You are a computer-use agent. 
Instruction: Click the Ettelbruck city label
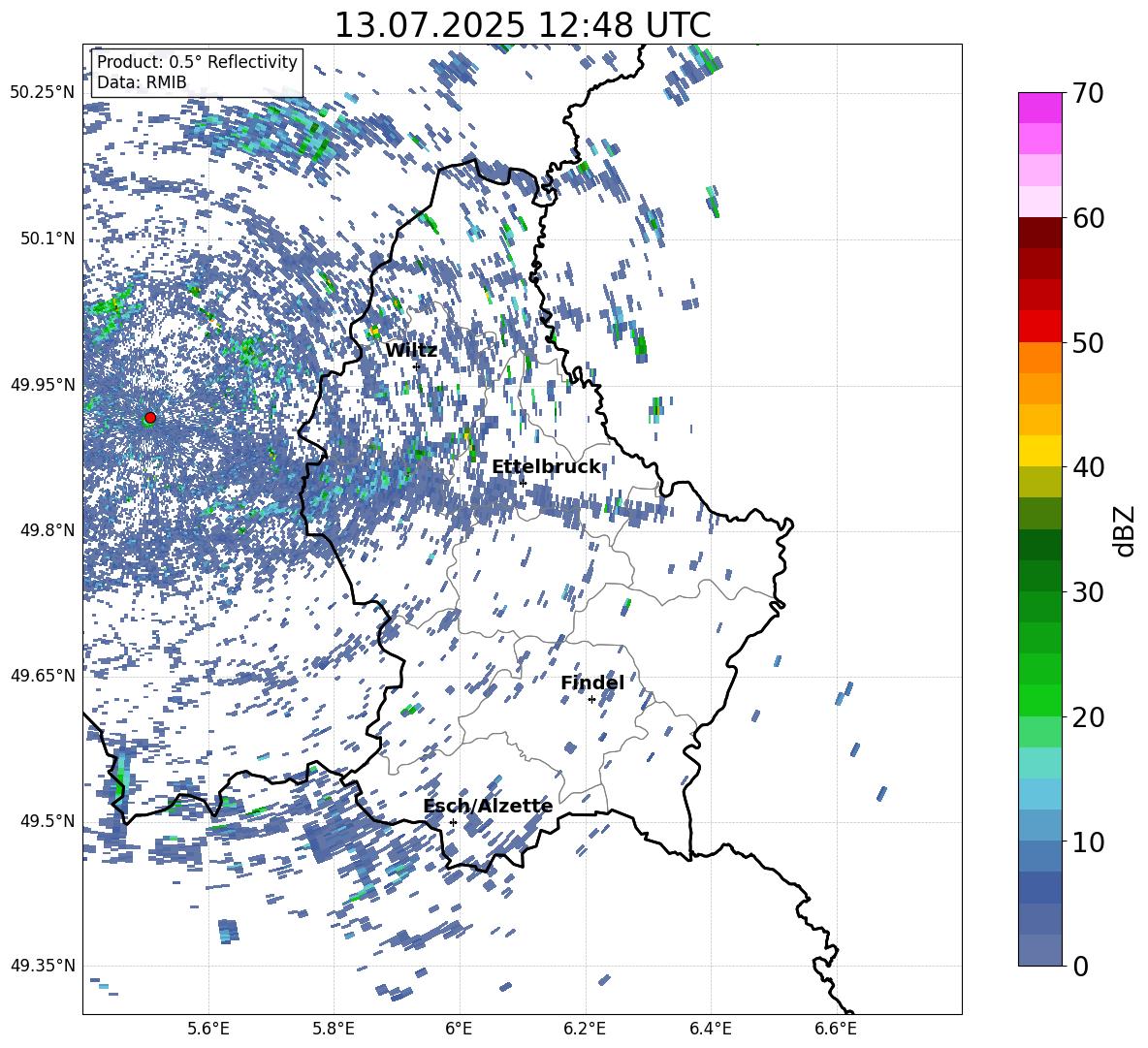(x=546, y=467)
